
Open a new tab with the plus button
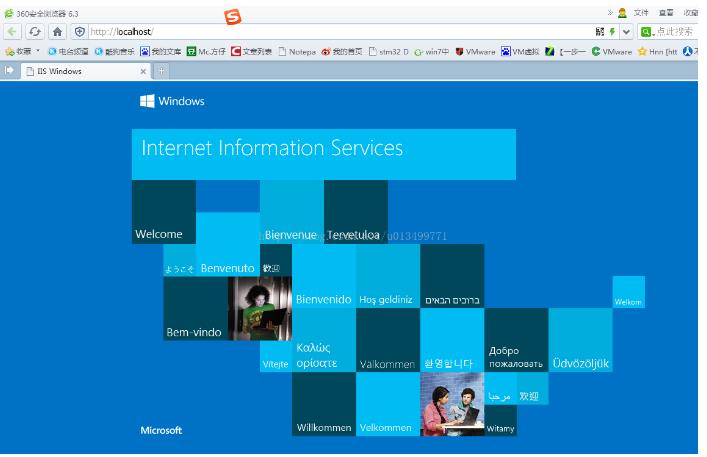click(x=161, y=71)
